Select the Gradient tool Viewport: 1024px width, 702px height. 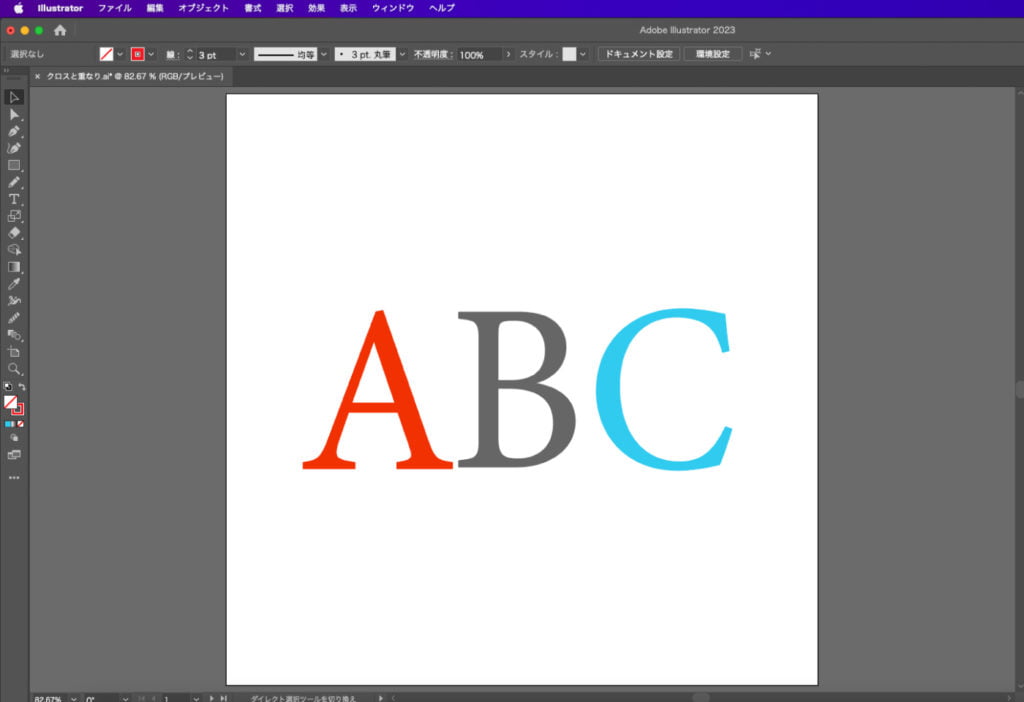pos(14,267)
